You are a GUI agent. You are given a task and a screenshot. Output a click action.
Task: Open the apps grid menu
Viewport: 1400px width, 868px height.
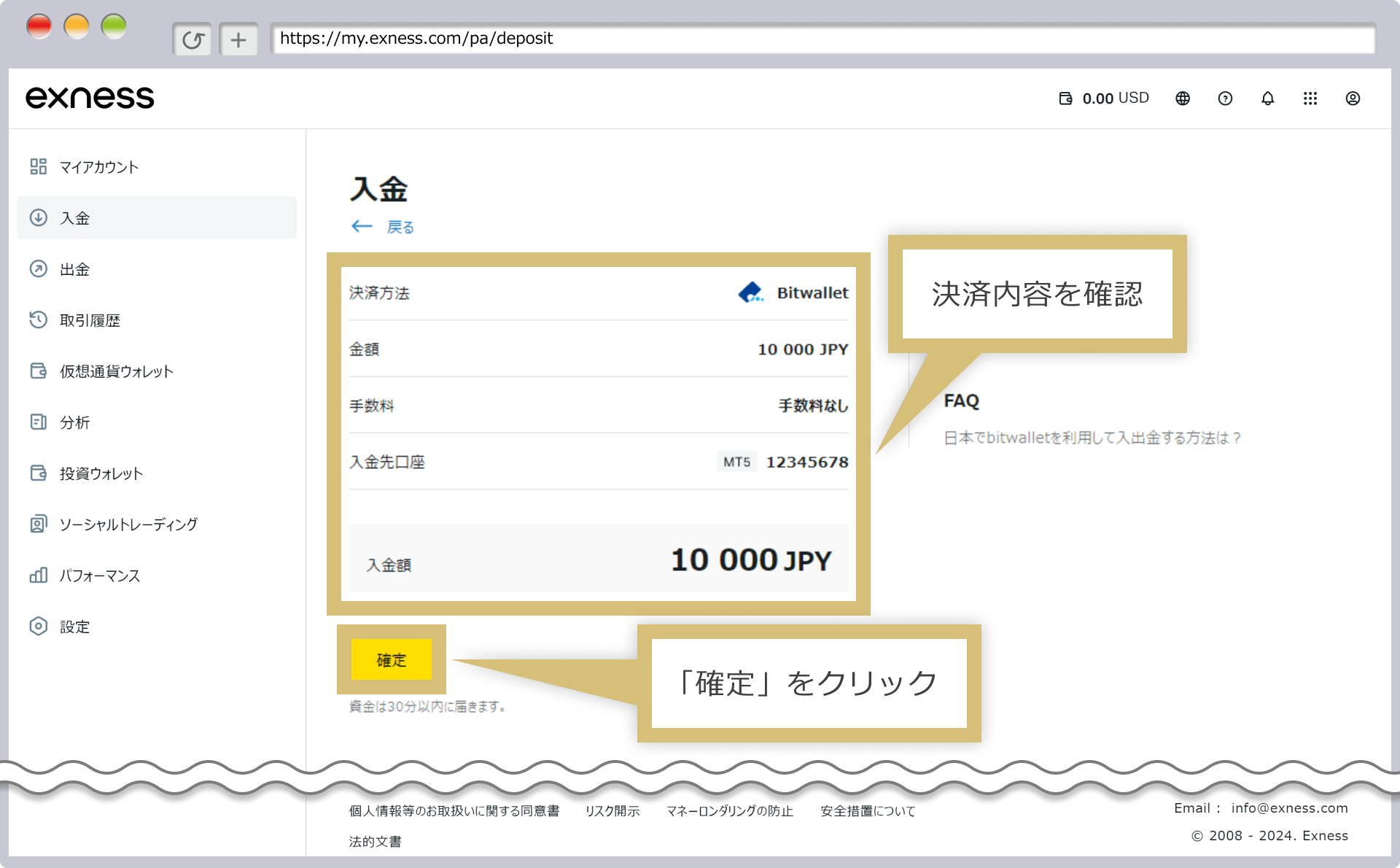[1310, 98]
